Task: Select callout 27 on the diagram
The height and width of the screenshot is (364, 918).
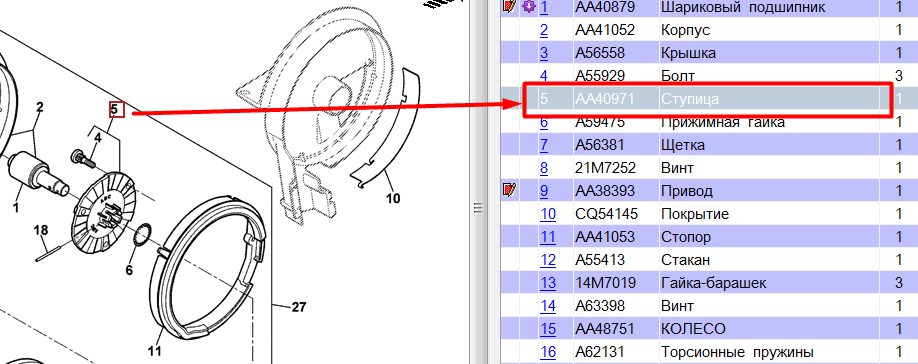Action: (299, 307)
